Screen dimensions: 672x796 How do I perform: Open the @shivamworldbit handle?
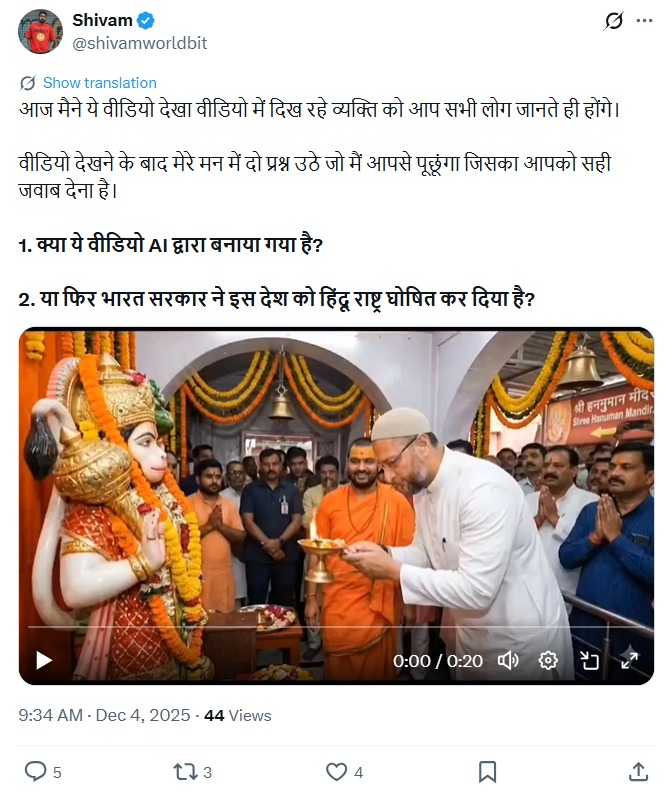(140, 43)
